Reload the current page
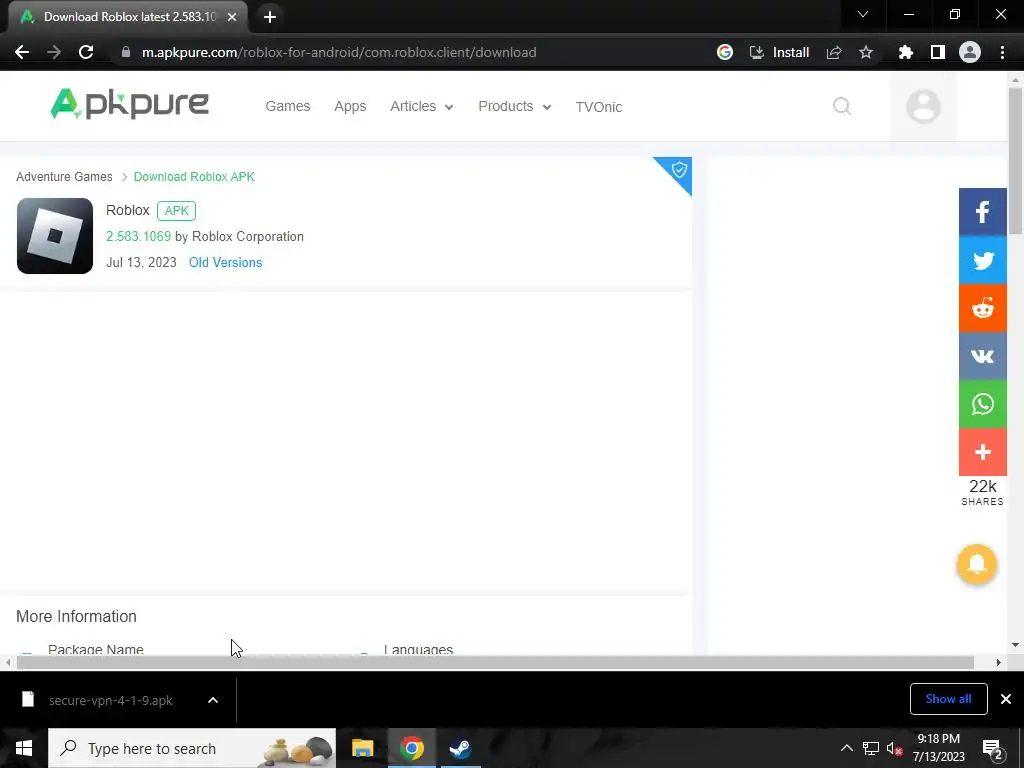The width and height of the screenshot is (1024, 768). (x=86, y=52)
